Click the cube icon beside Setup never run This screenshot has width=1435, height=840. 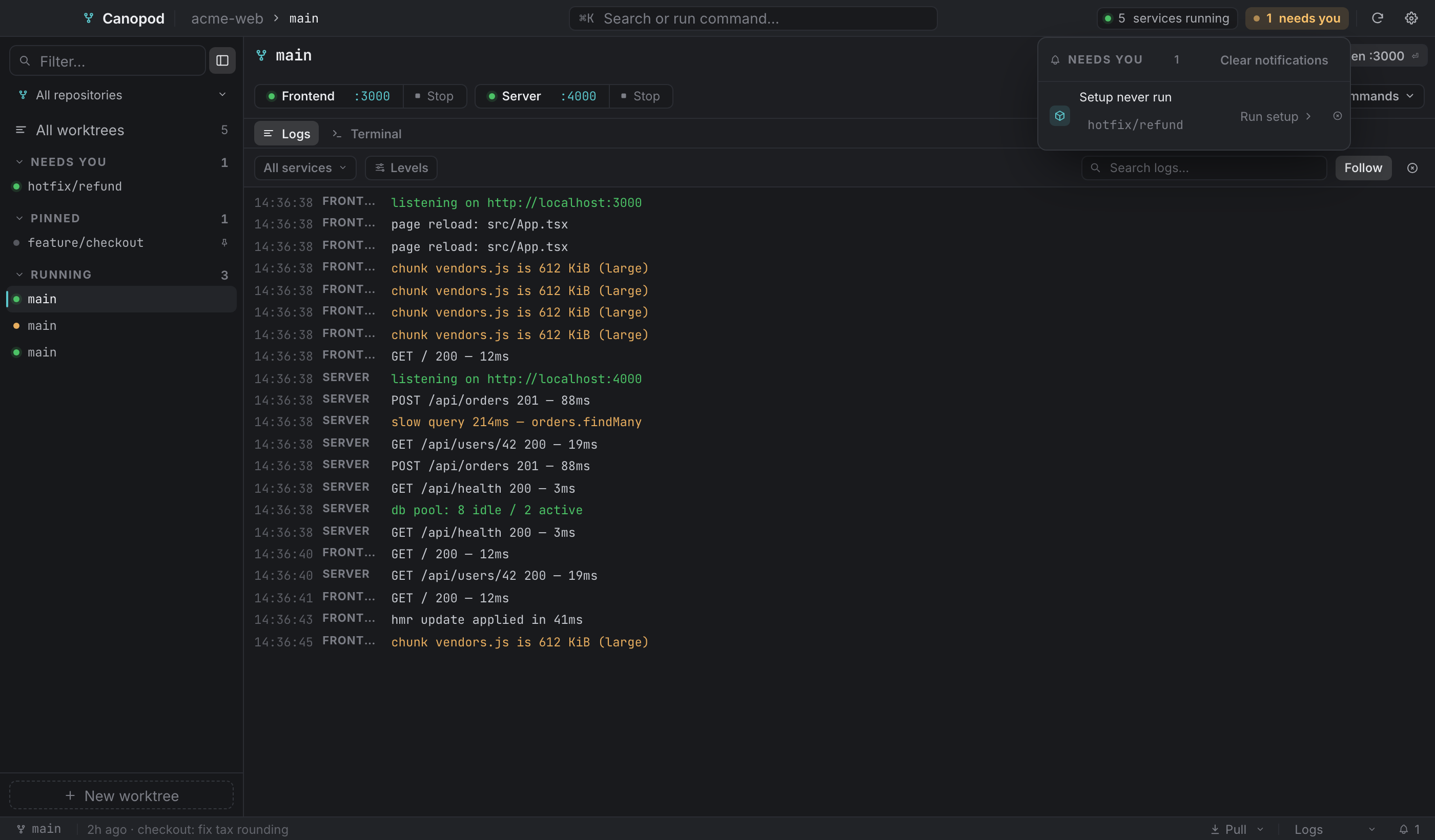(1059, 116)
